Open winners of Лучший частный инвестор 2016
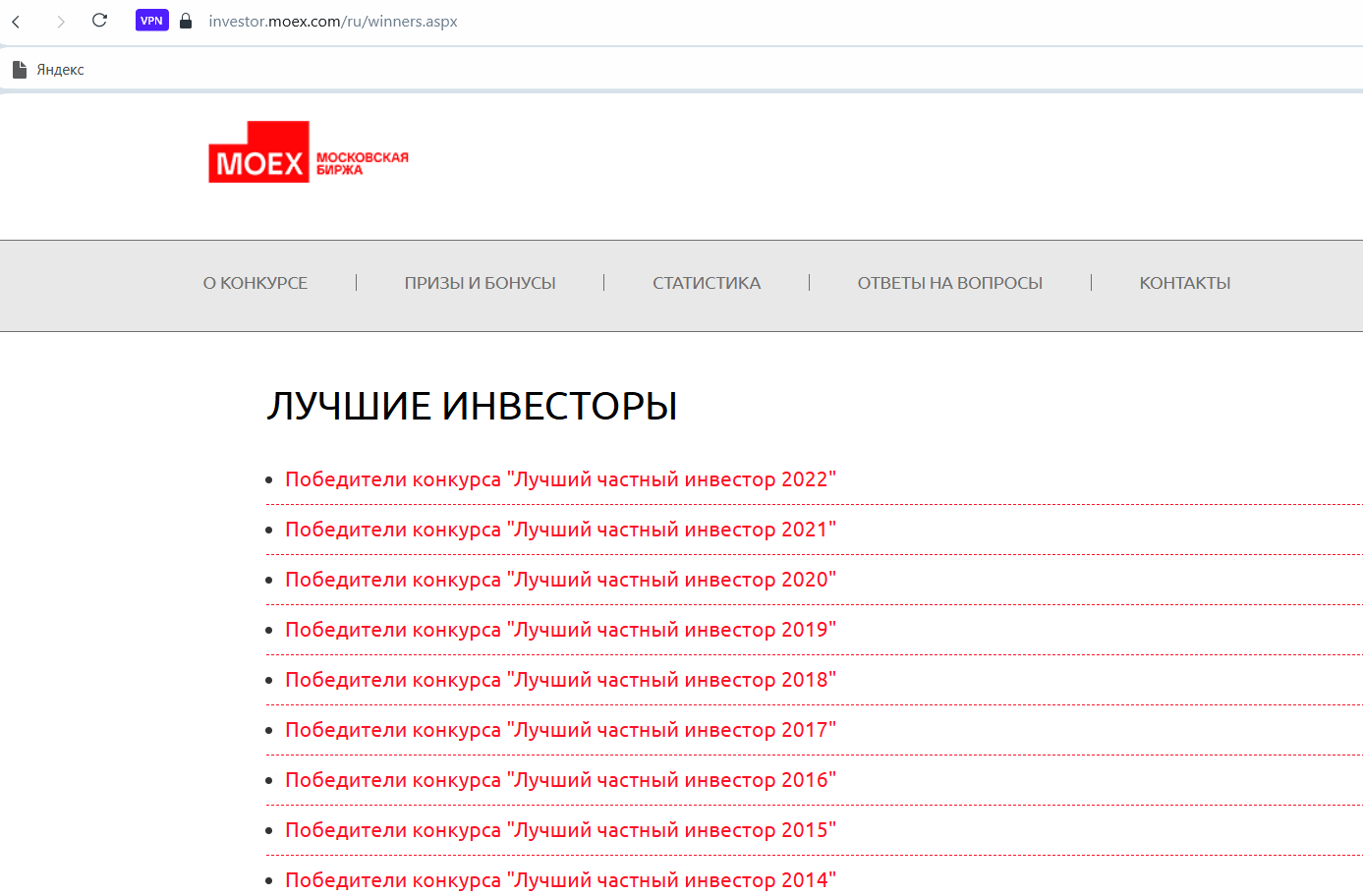Image resolution: width=1363 pixels, height=896 pixels. [x=560, y=780]
